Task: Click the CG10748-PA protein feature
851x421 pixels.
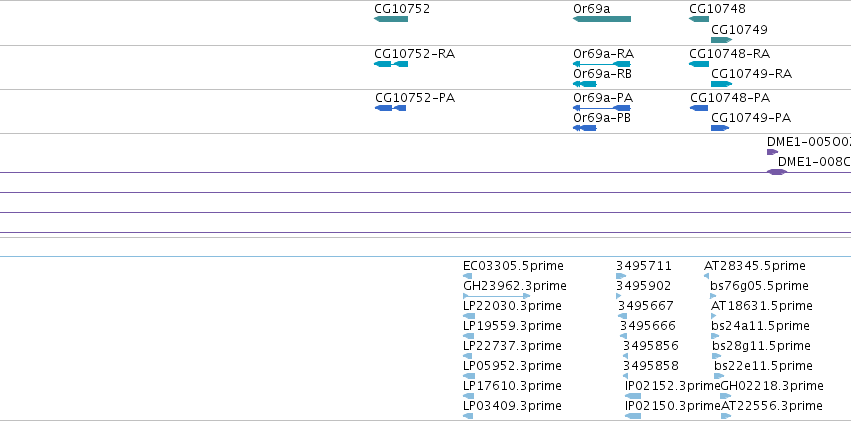Action: [699, 108]
